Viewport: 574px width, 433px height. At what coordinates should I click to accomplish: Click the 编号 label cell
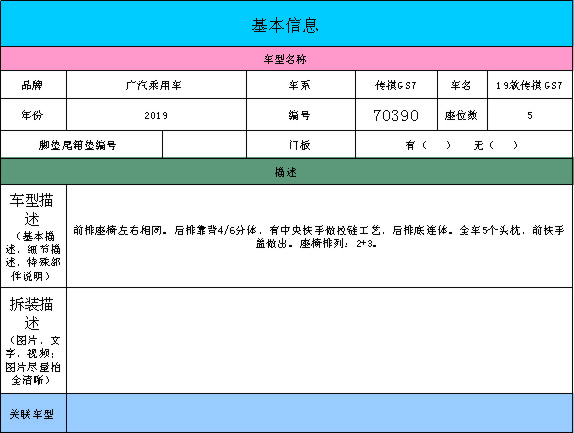pyautogui.click(x=301, y=115)
